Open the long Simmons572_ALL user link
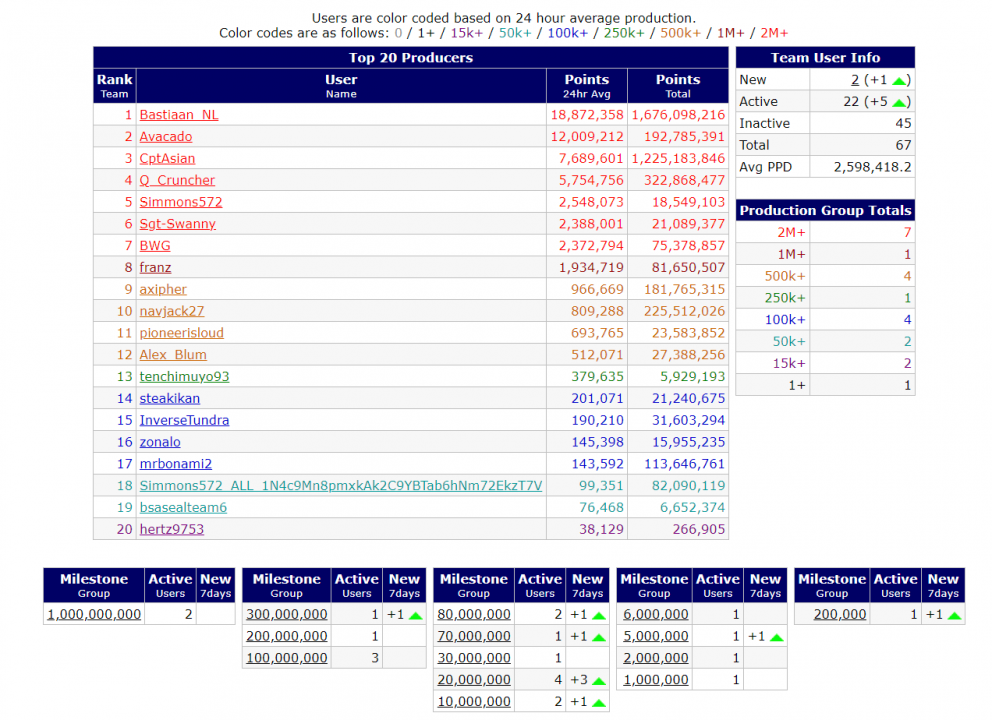This screenshot has width=992, height=720. (340, 486)
